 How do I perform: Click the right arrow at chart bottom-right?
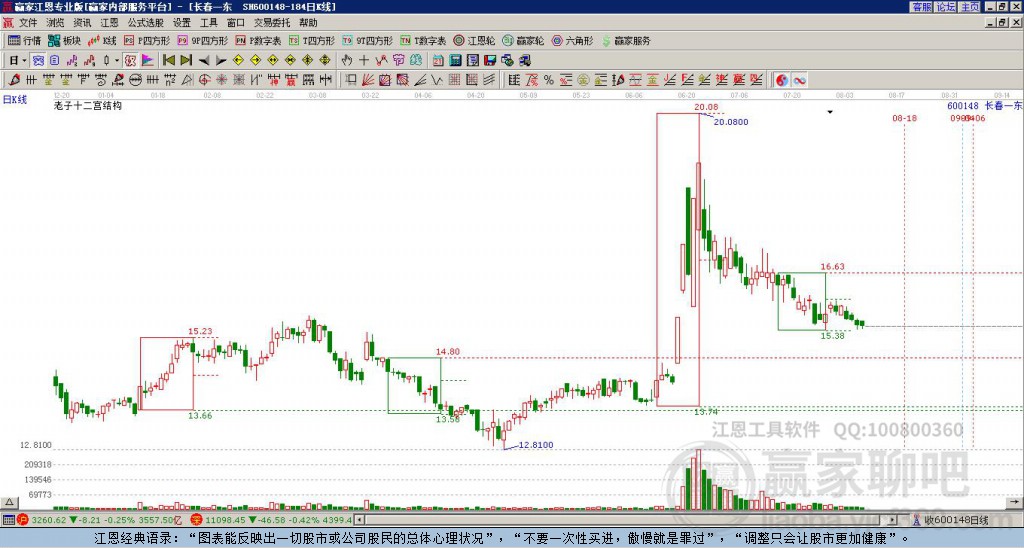1015,502
